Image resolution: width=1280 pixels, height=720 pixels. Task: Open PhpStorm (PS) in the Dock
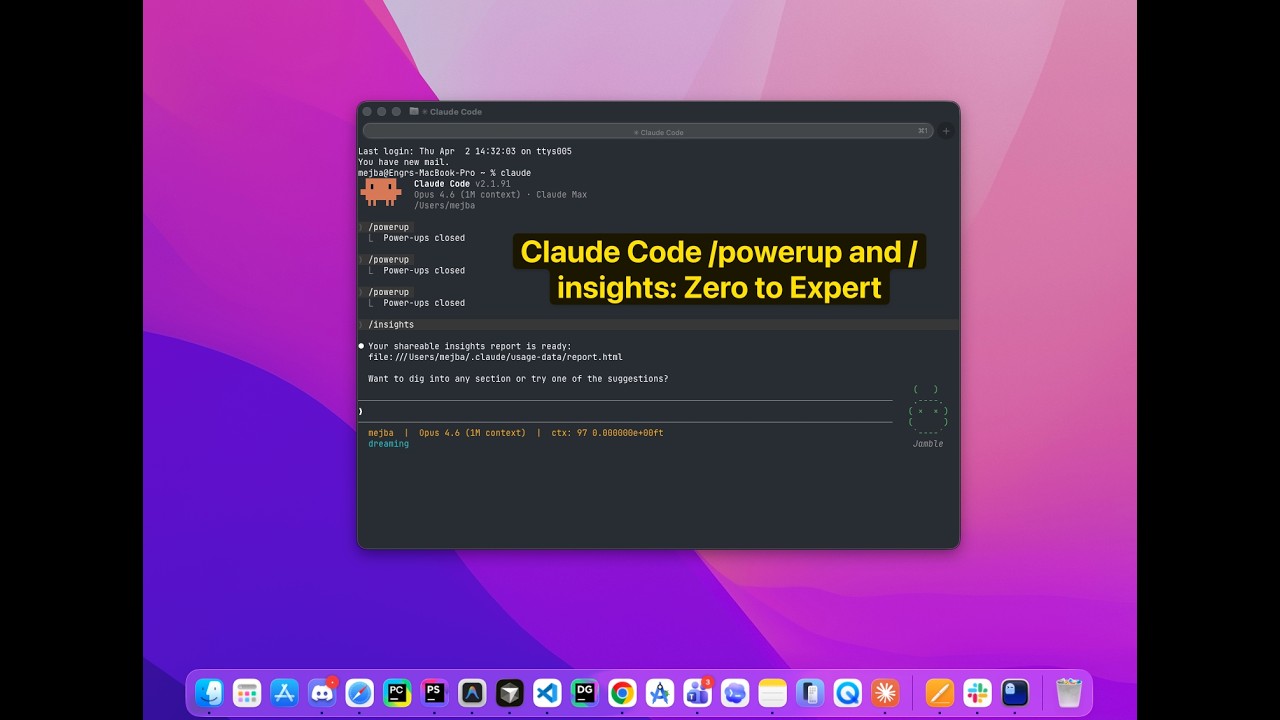pos(434,692)
